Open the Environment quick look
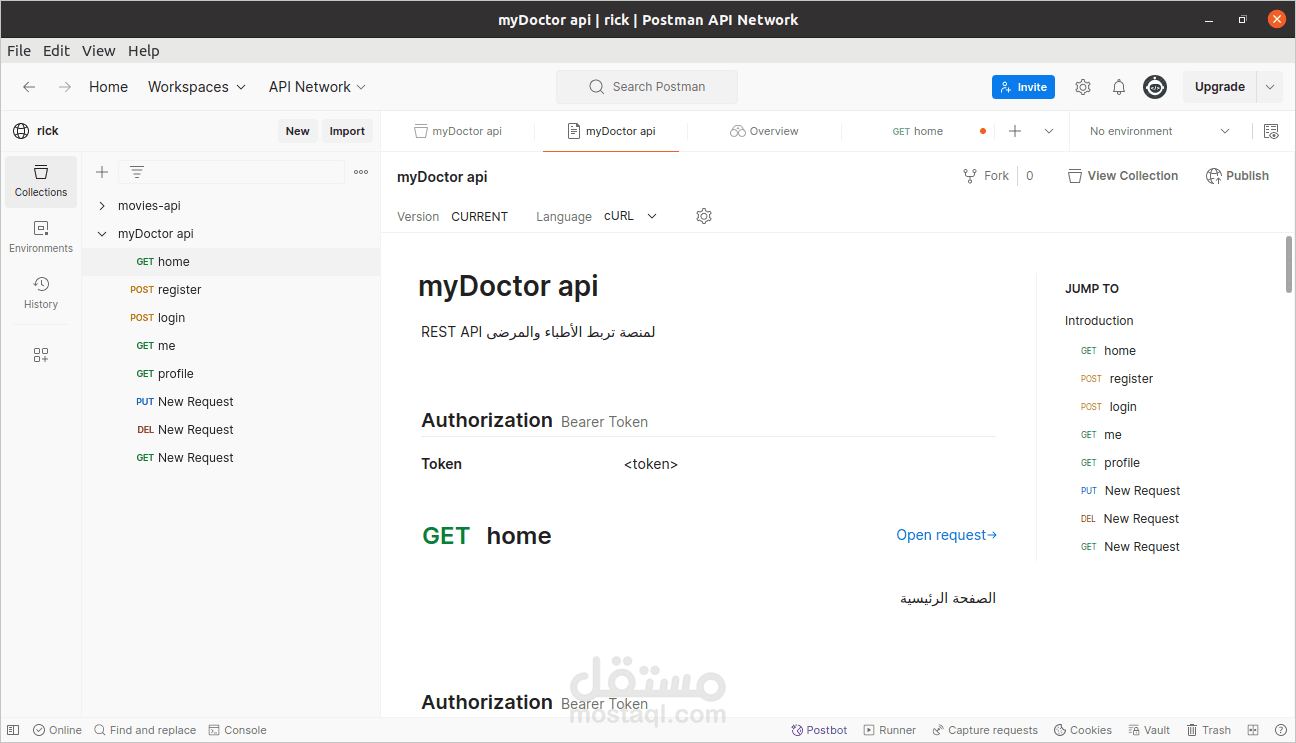Viewport: 1296px width, 743px height. coord(1271,131)
